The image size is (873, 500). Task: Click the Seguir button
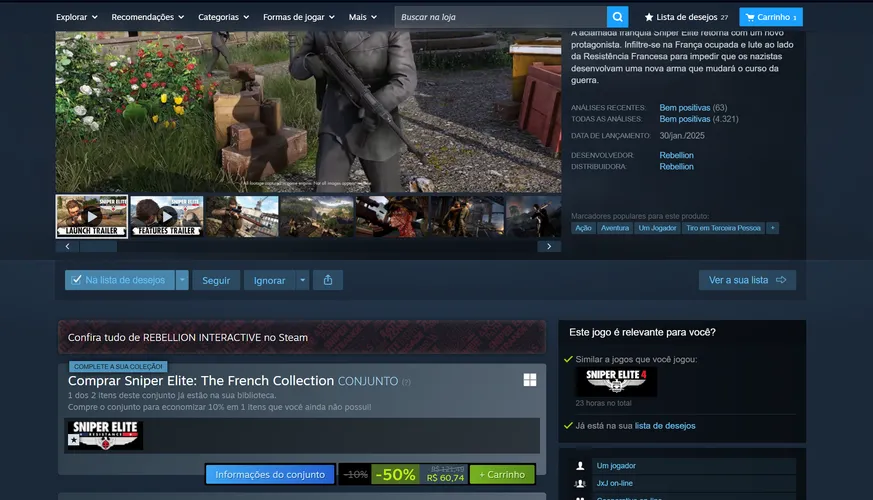216,280
